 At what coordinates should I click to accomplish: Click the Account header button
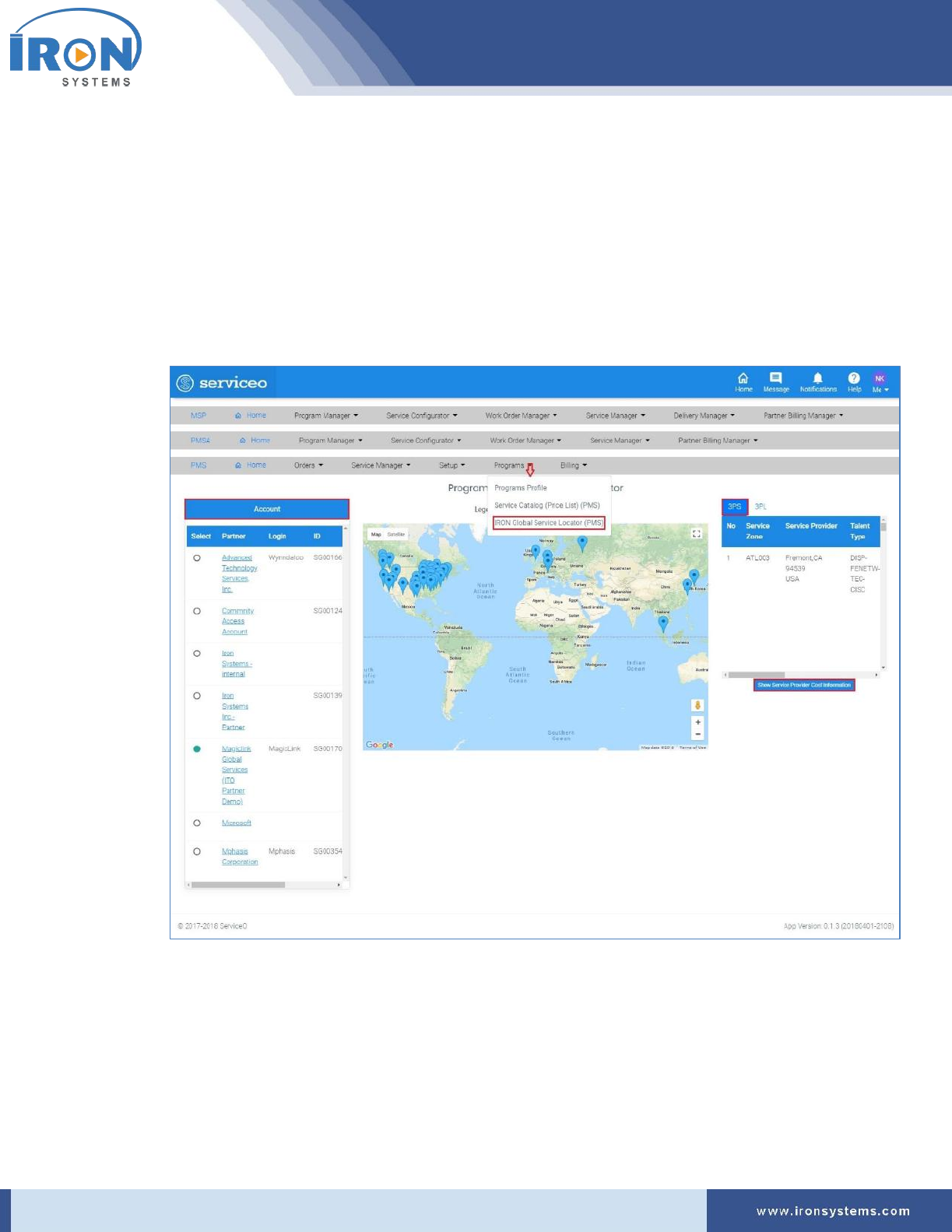(x=267, y=509)
